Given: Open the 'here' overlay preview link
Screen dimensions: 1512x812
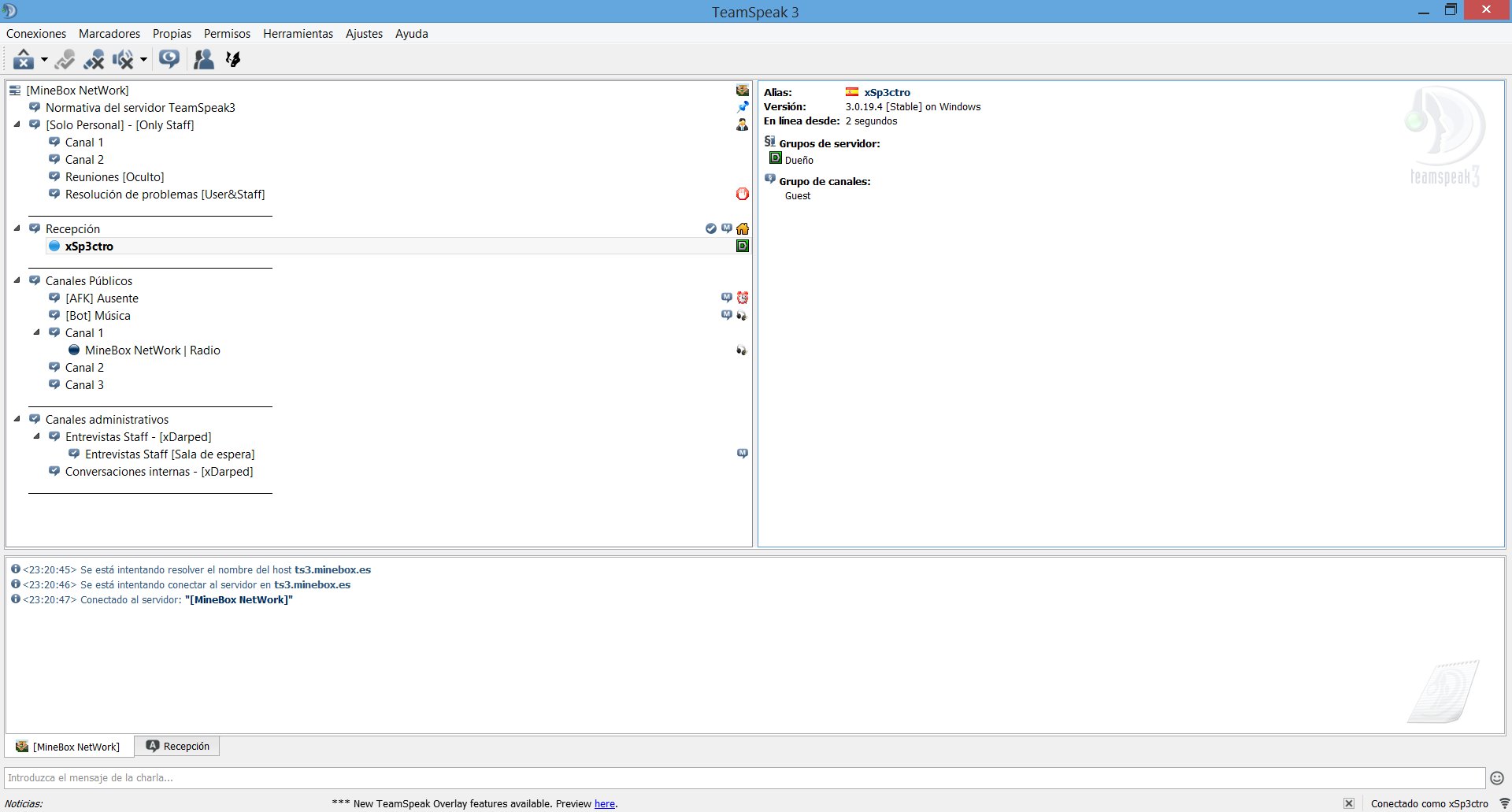Looking at the screenshot, I should click(x=605, y=804).
